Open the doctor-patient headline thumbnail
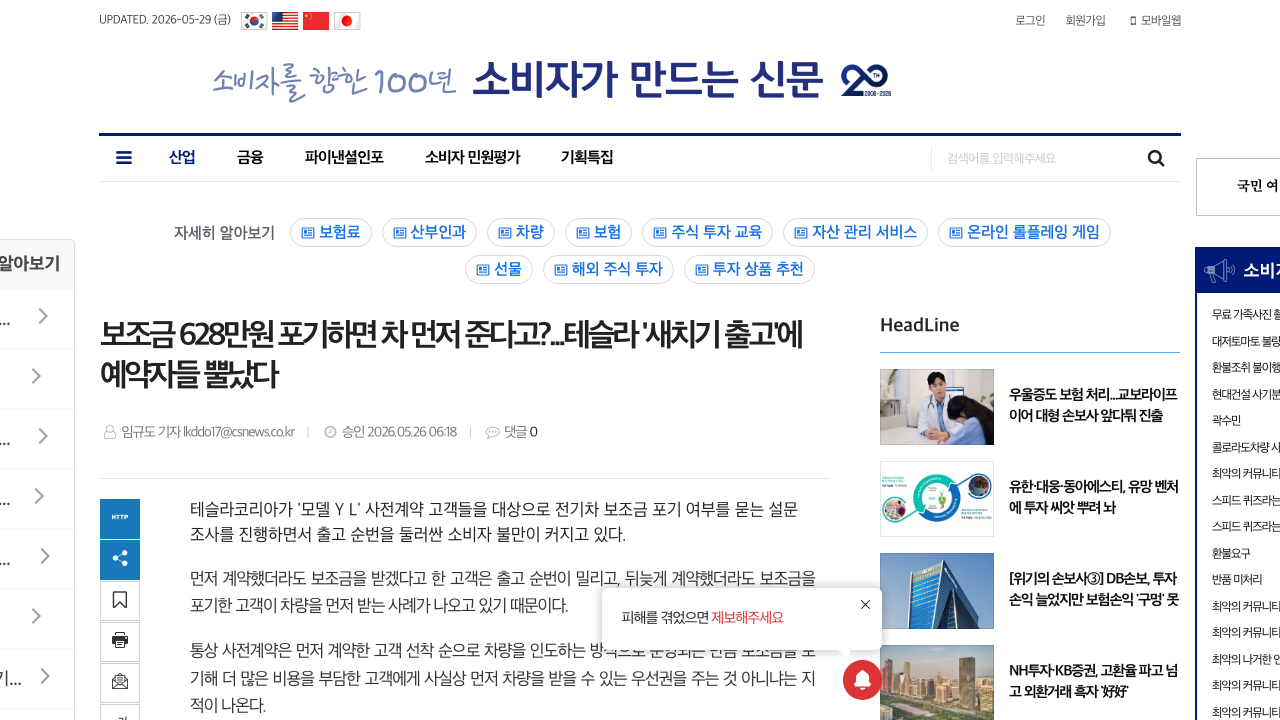 coord(937,407)
